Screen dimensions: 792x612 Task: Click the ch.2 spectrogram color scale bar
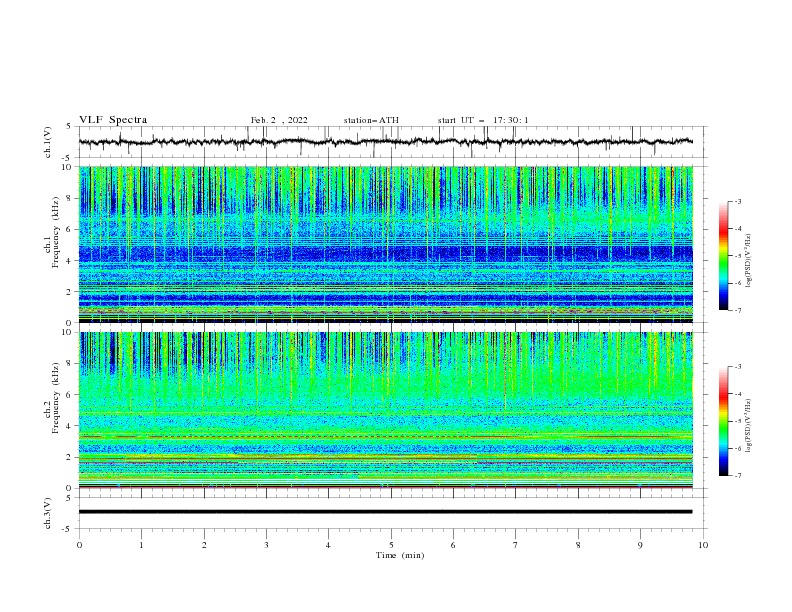point(723,421)
